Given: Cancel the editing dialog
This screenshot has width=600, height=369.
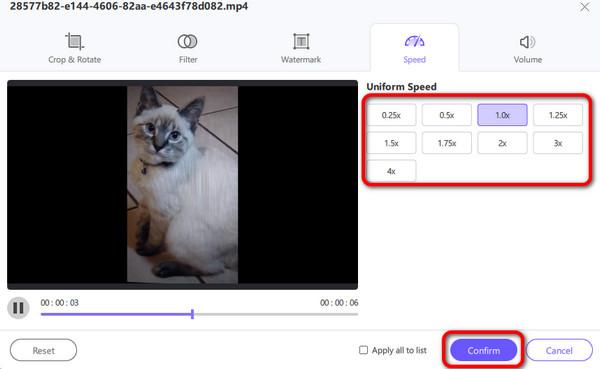Looking at the screenshot, I should point(559,350).
